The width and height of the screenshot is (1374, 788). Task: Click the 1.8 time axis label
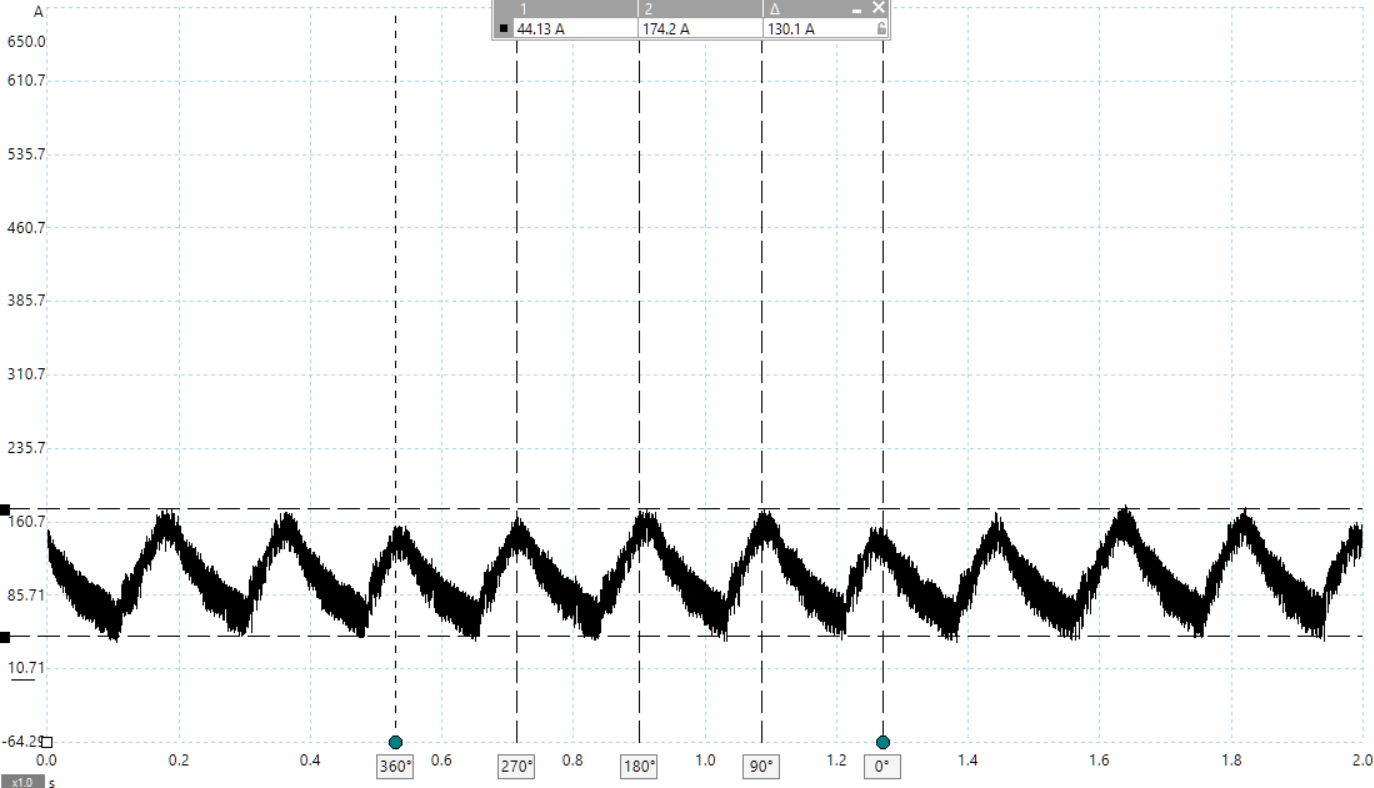1232,760
